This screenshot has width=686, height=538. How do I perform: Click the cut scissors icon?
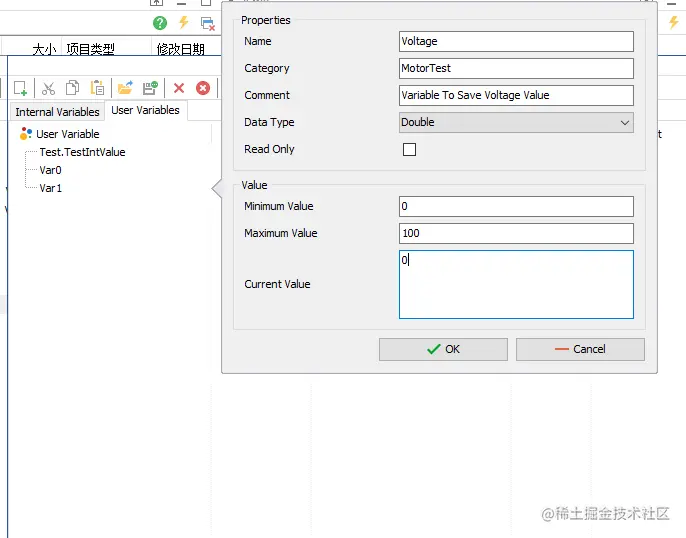click(48, 88)
